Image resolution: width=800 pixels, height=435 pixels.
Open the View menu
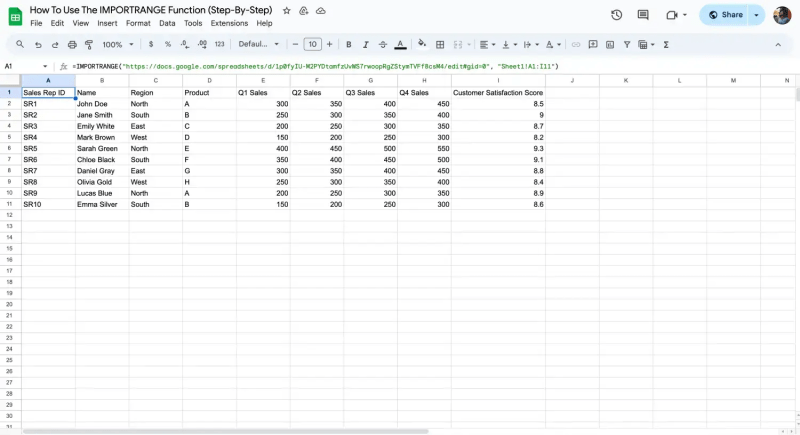click(81, 23)
